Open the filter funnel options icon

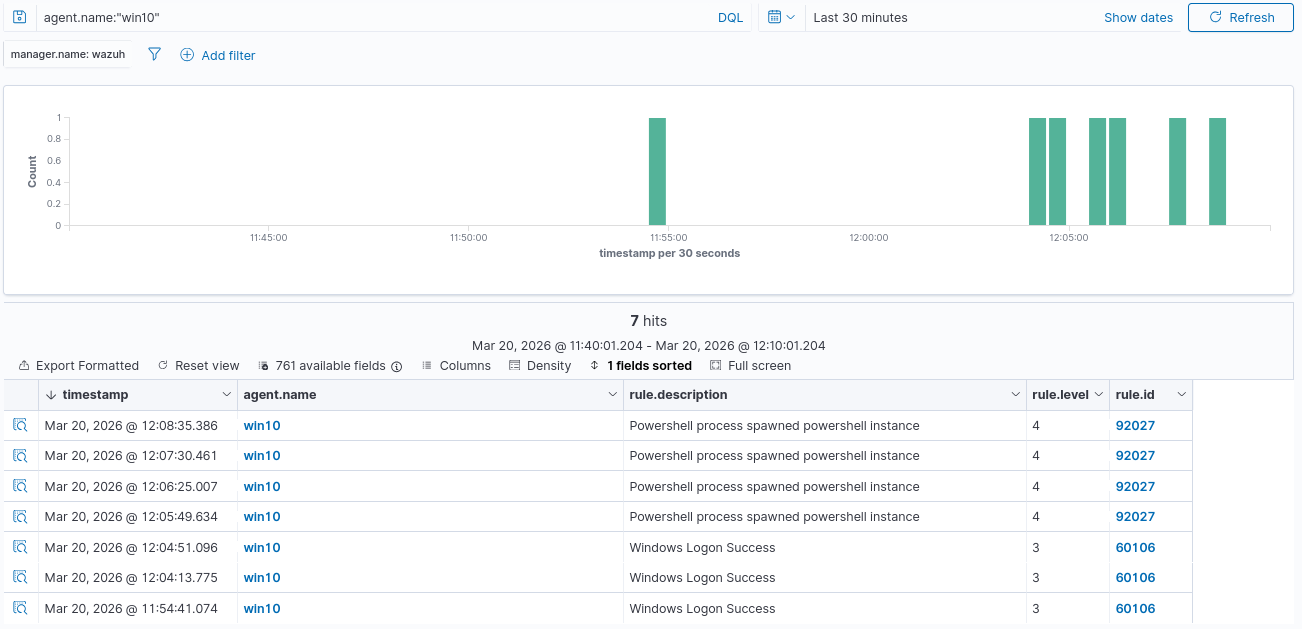pos(154,55)
